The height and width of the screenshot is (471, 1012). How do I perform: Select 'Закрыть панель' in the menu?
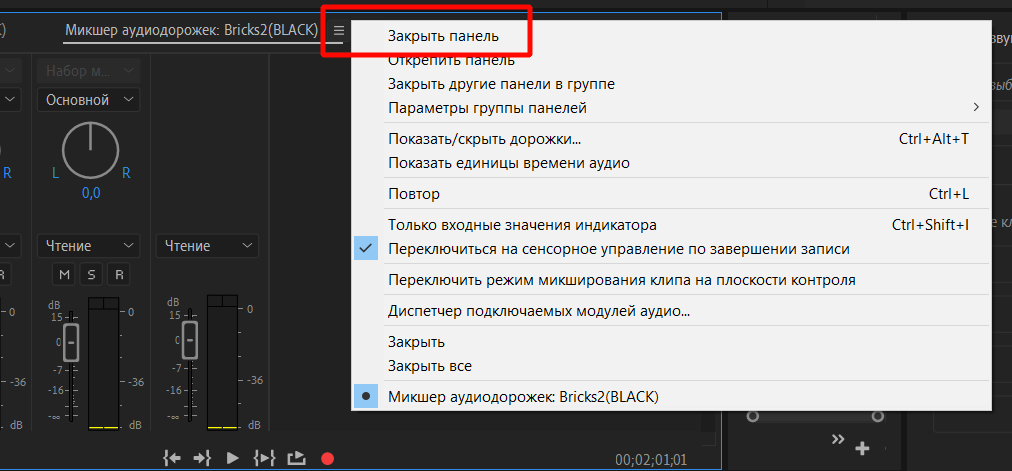(442, 35)
